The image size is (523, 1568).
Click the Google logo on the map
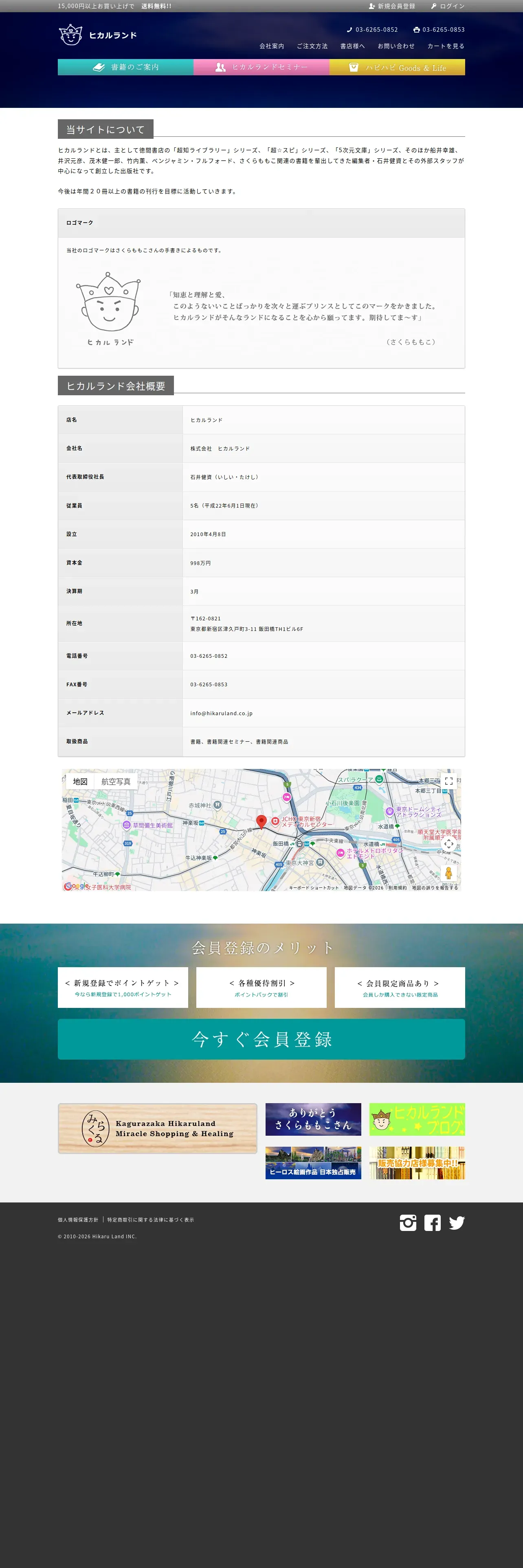click(76, 886)
